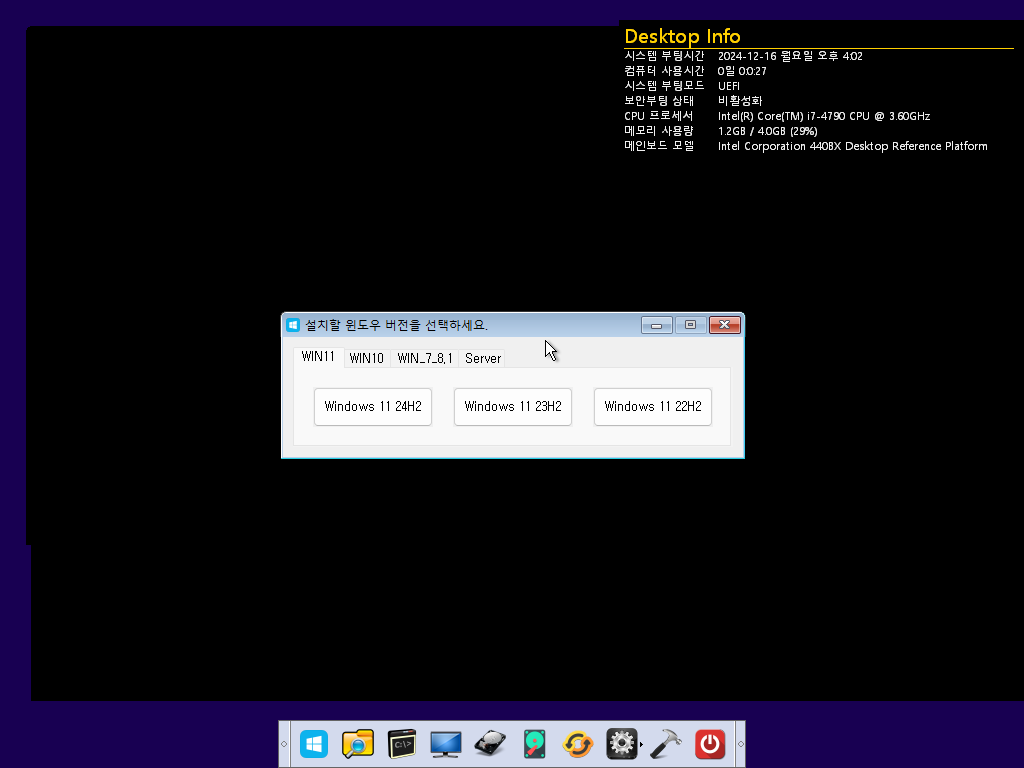Click the Intel Corporation 440BX motherboard text
The image size is (1024, 768).
tap(852, 146)
